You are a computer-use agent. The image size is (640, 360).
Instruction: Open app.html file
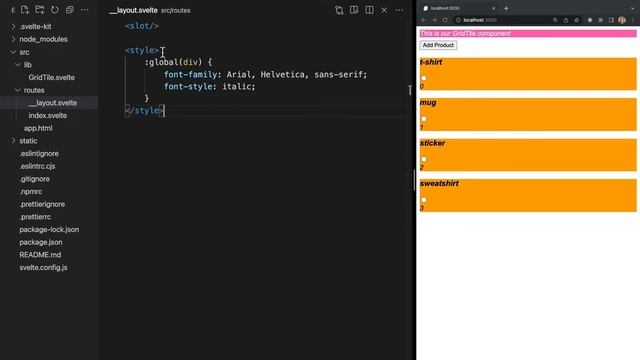(x=38, y=128)
